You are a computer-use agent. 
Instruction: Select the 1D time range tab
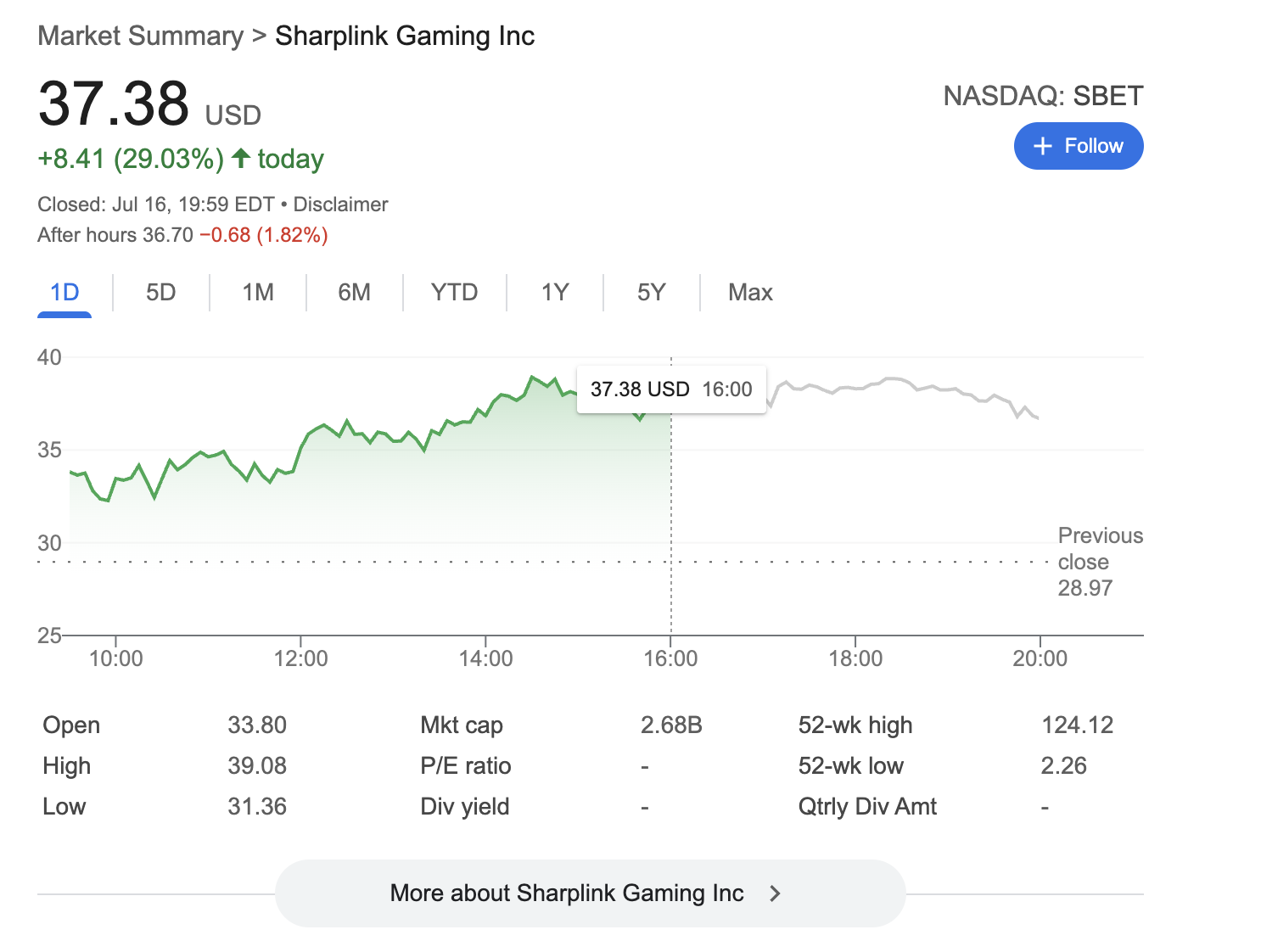point(64,293)
